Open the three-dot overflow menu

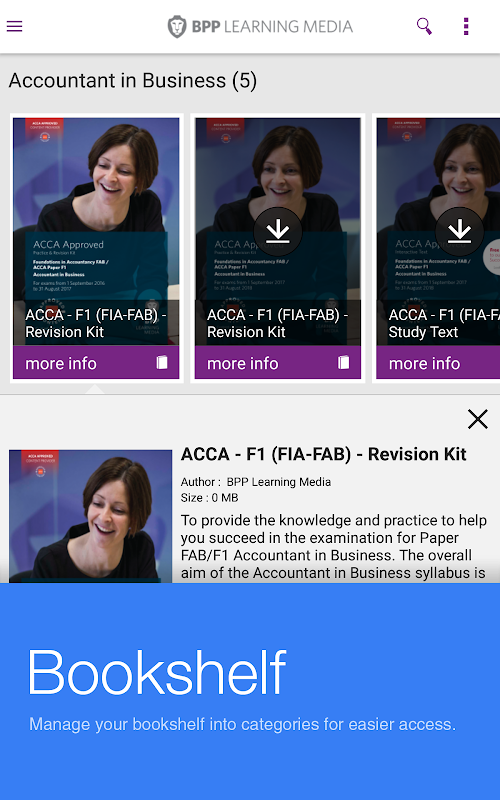[466, 26]
